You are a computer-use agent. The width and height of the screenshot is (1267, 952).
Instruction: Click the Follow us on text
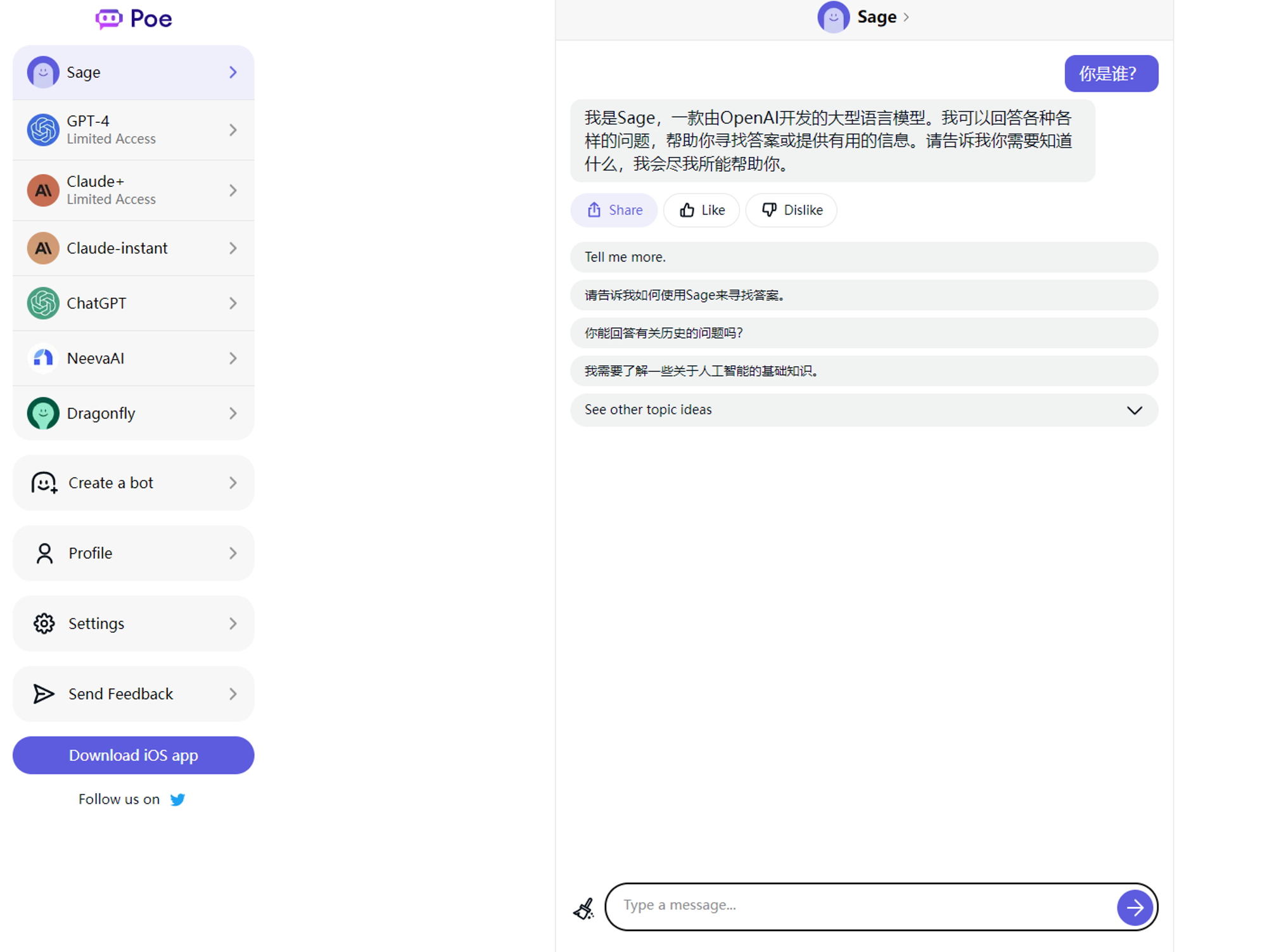pyautogui.click(x=119, y=799)
